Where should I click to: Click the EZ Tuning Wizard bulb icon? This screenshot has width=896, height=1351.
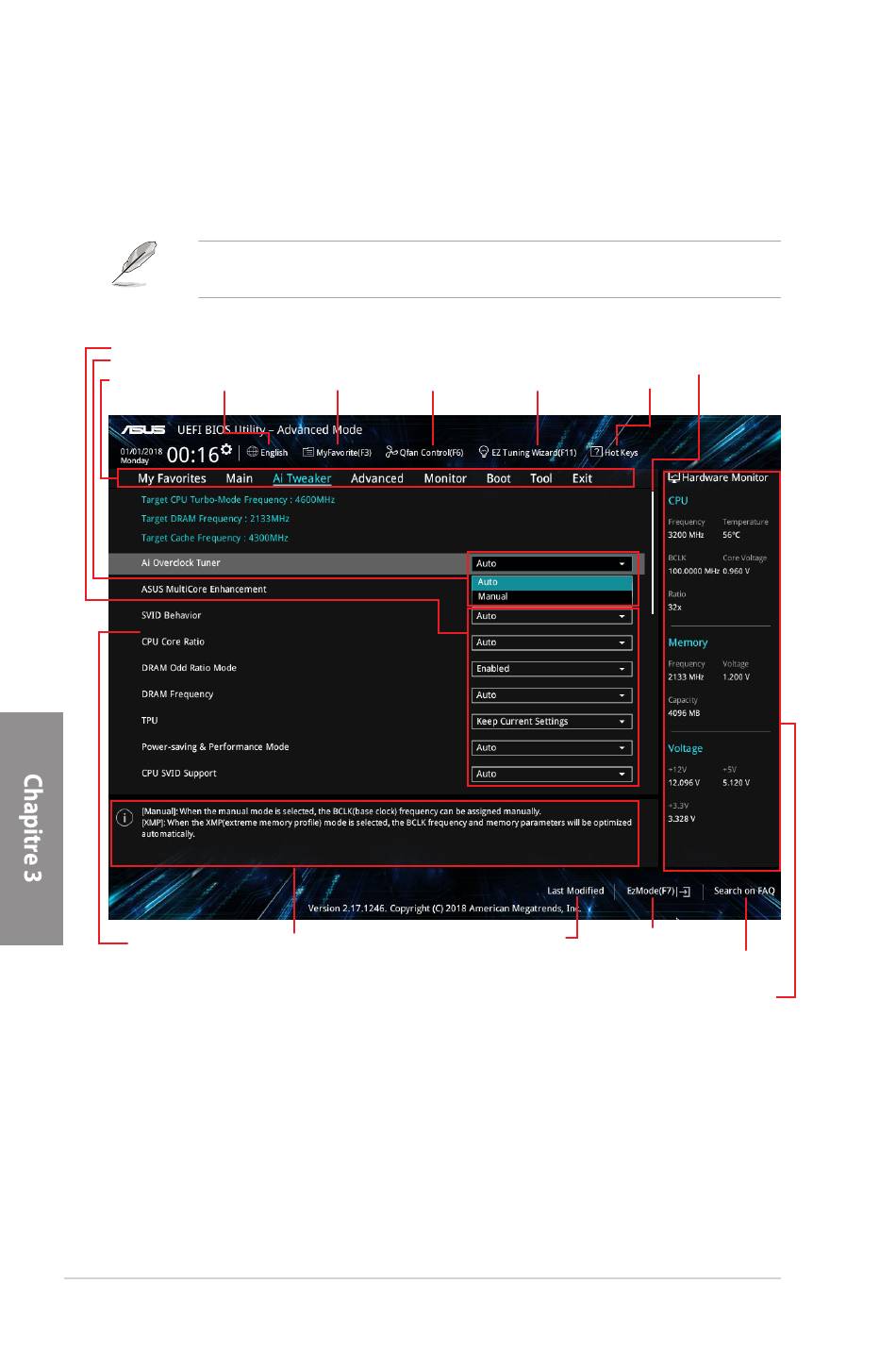coord(483,452)
